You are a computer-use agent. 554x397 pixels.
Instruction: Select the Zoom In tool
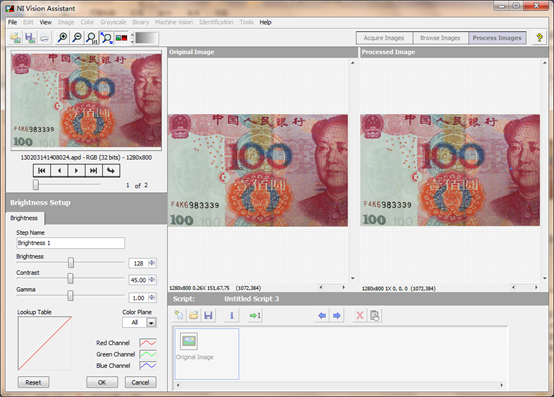pyautogui.click(x=63, y=37)
